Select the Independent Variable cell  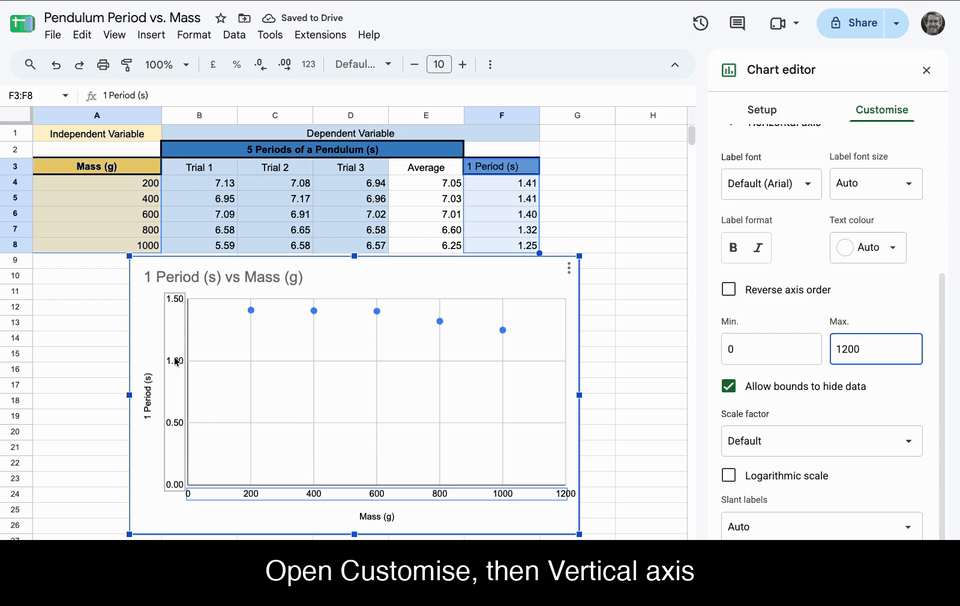[97, 133]
